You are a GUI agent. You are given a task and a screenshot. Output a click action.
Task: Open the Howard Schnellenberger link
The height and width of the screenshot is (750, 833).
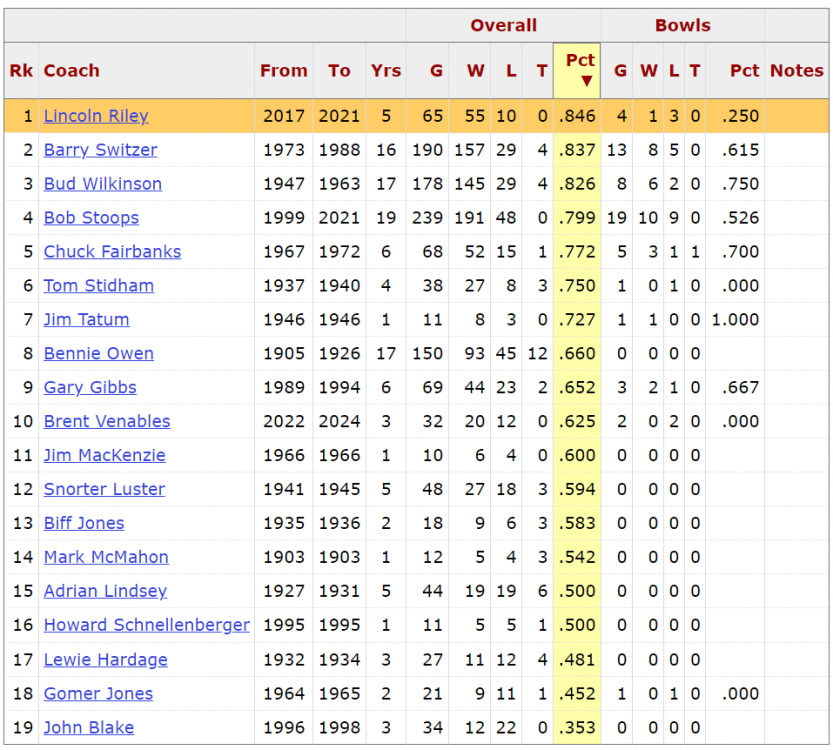pos(146,625)
